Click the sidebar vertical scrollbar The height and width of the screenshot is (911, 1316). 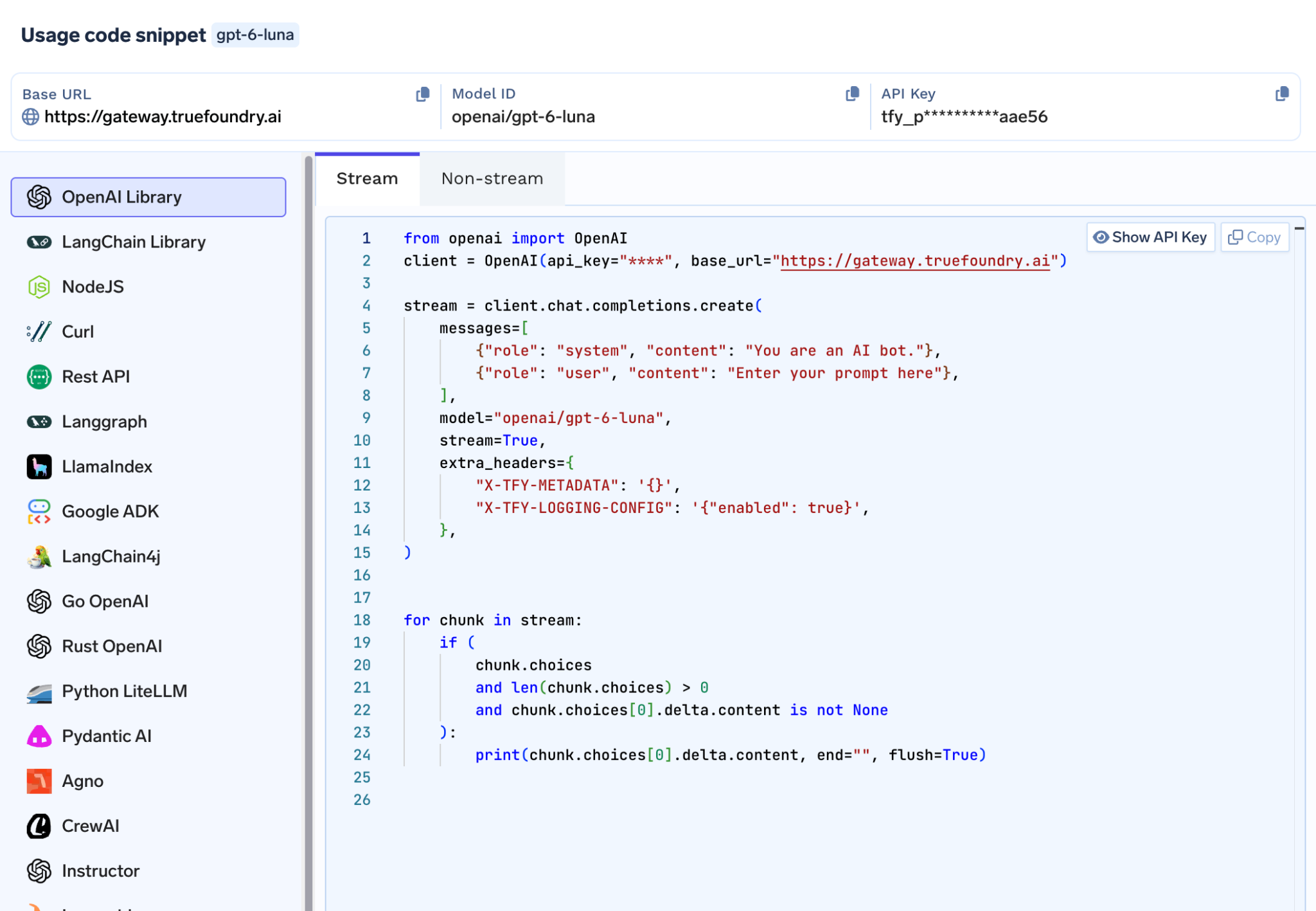[308, 532]
